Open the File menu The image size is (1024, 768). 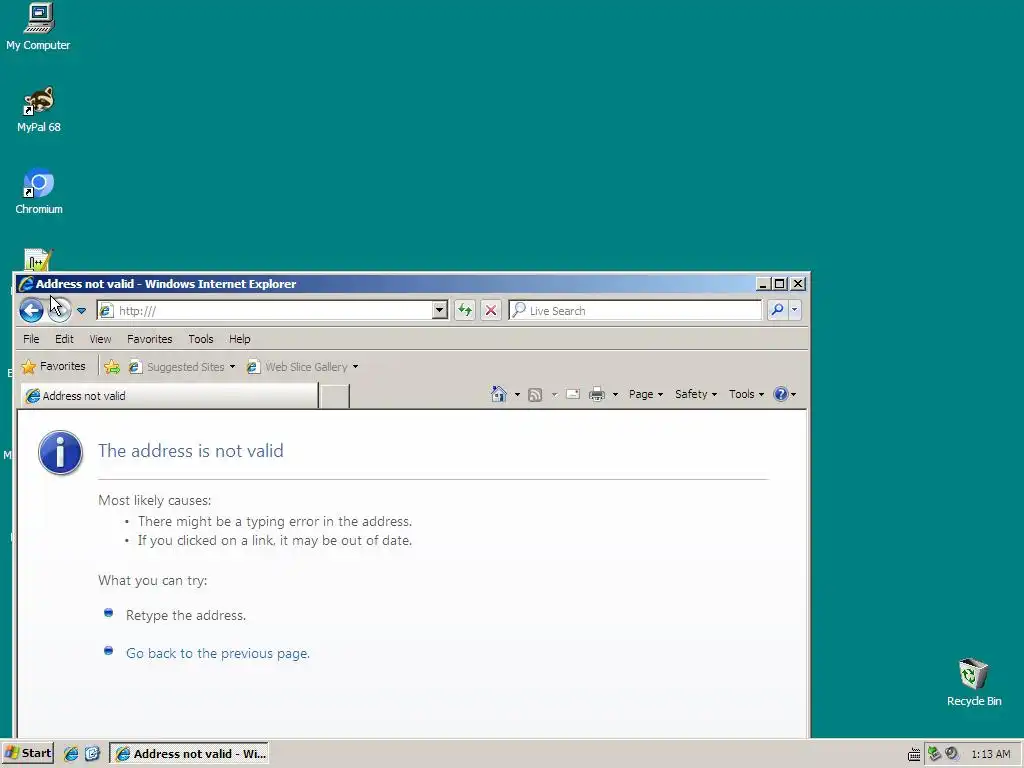(31, 339)
